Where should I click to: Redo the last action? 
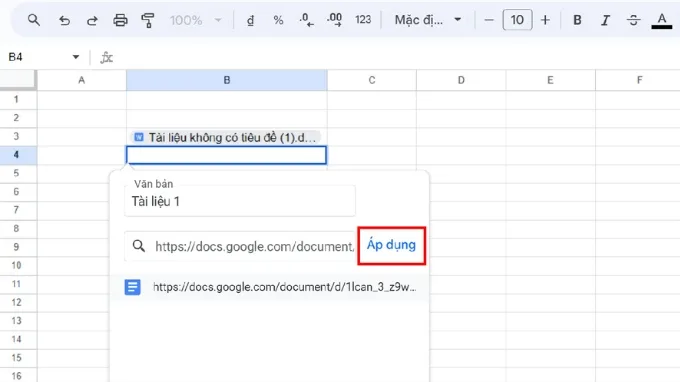click(x=92, y=20)
